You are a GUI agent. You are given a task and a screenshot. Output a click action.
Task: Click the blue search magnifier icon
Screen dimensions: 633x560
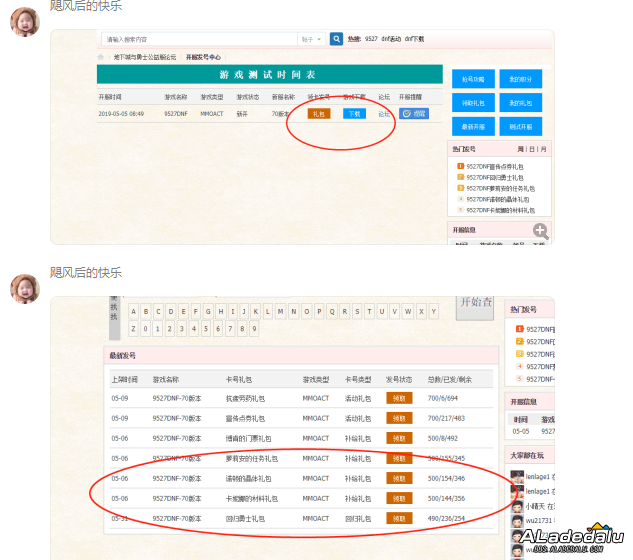[x=337, y=39]
